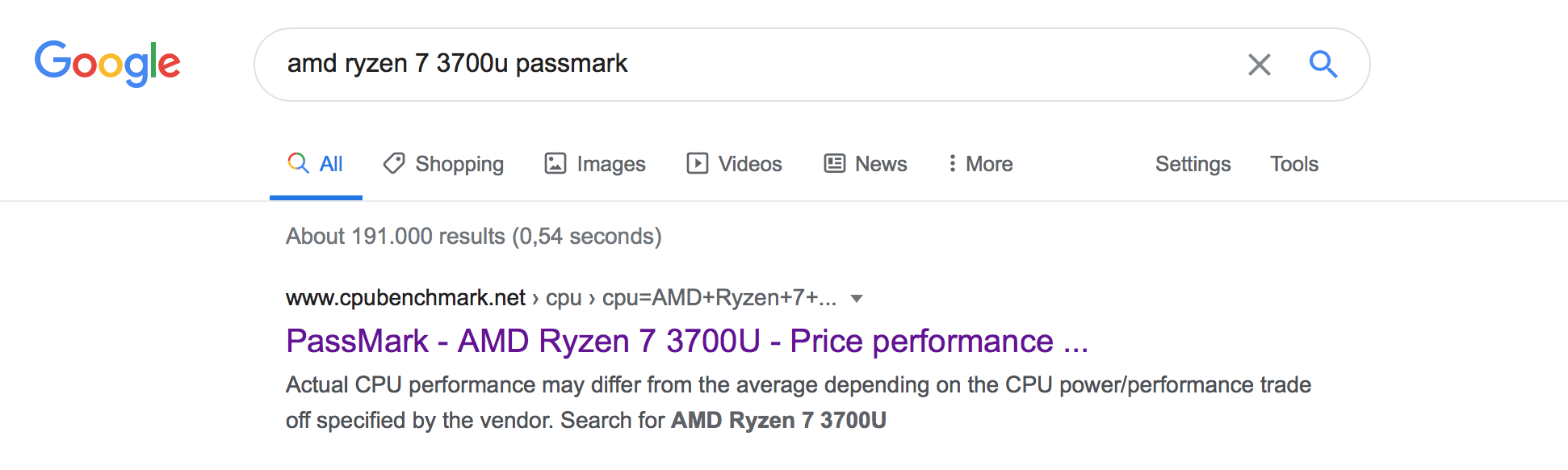Click the Images picture icon
This screenshot has height=470, width=1568.
(x=556, y=163)
